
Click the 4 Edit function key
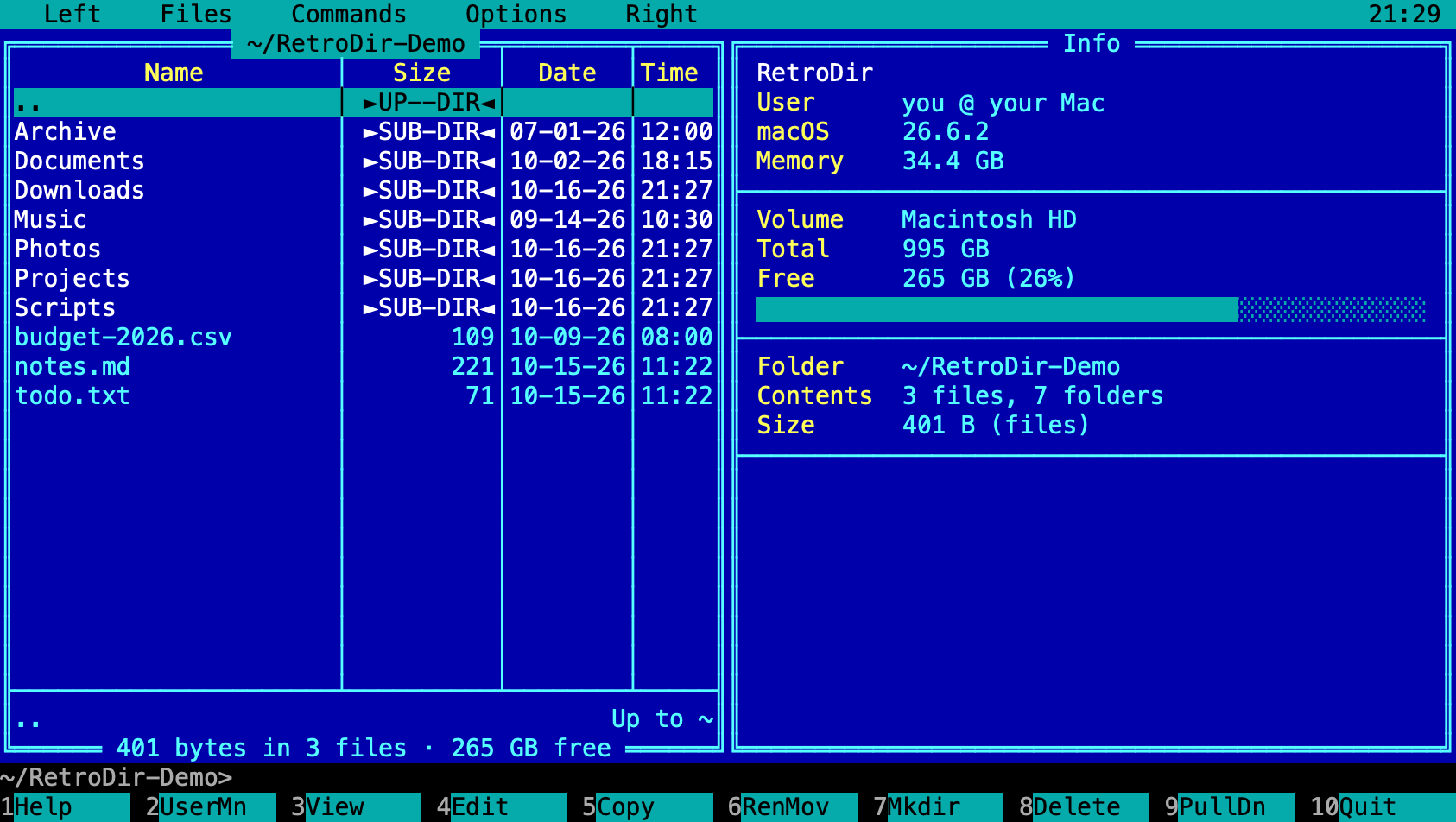(x=502, y=807)
